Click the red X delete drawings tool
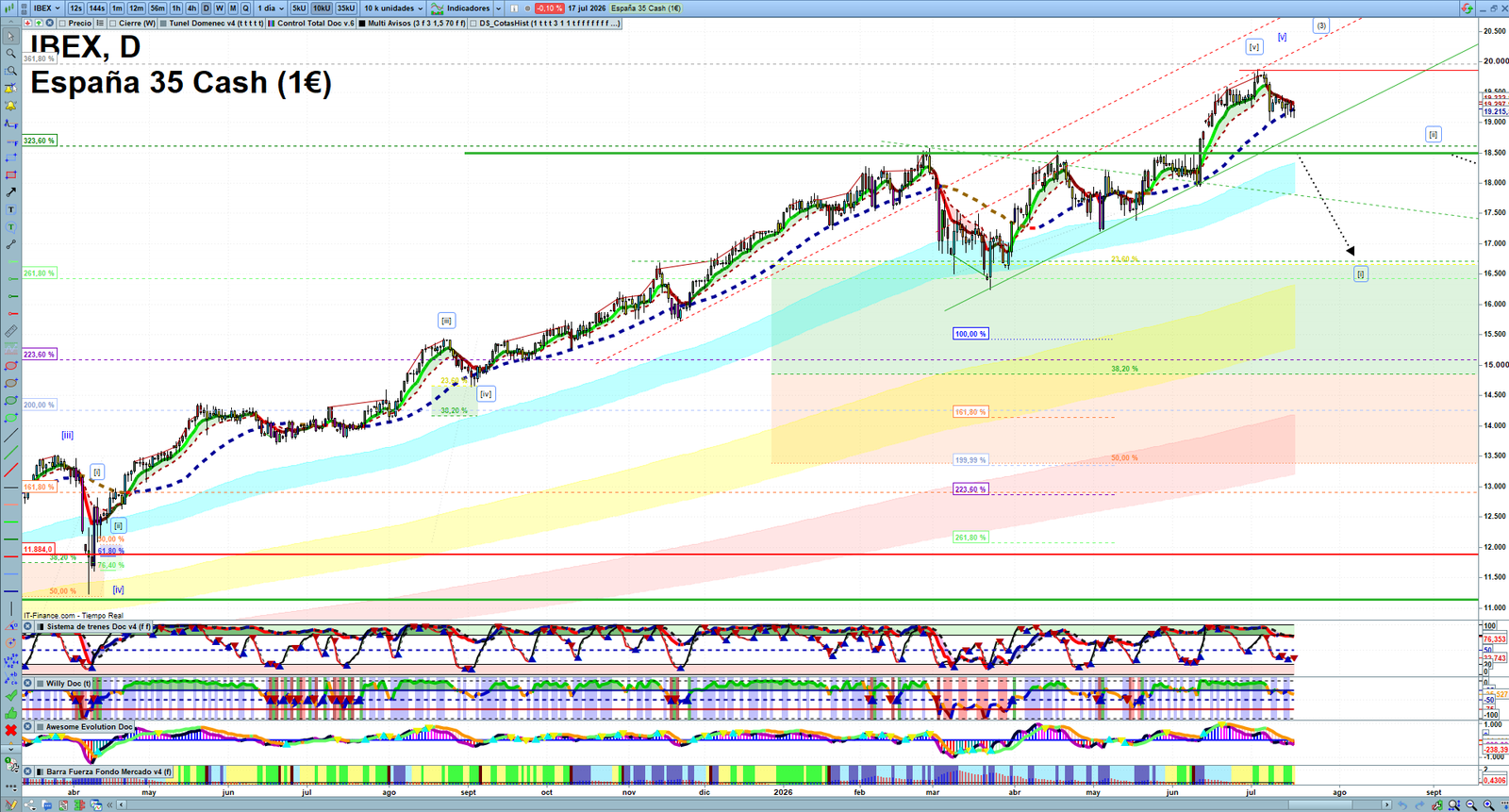Viewport: 1509px width, 812px height. coord(10,730)
